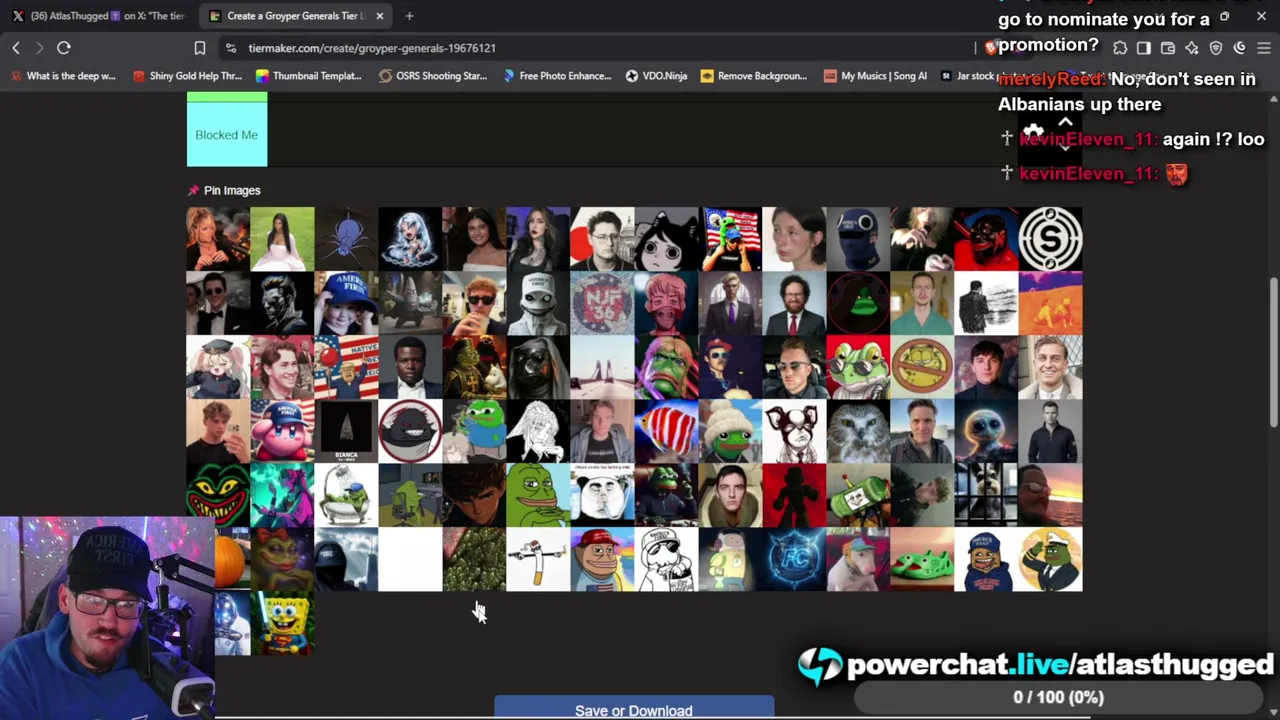Bookmark this page with the bookmark icon
The image size is (1280, 720).
(200, 48)
